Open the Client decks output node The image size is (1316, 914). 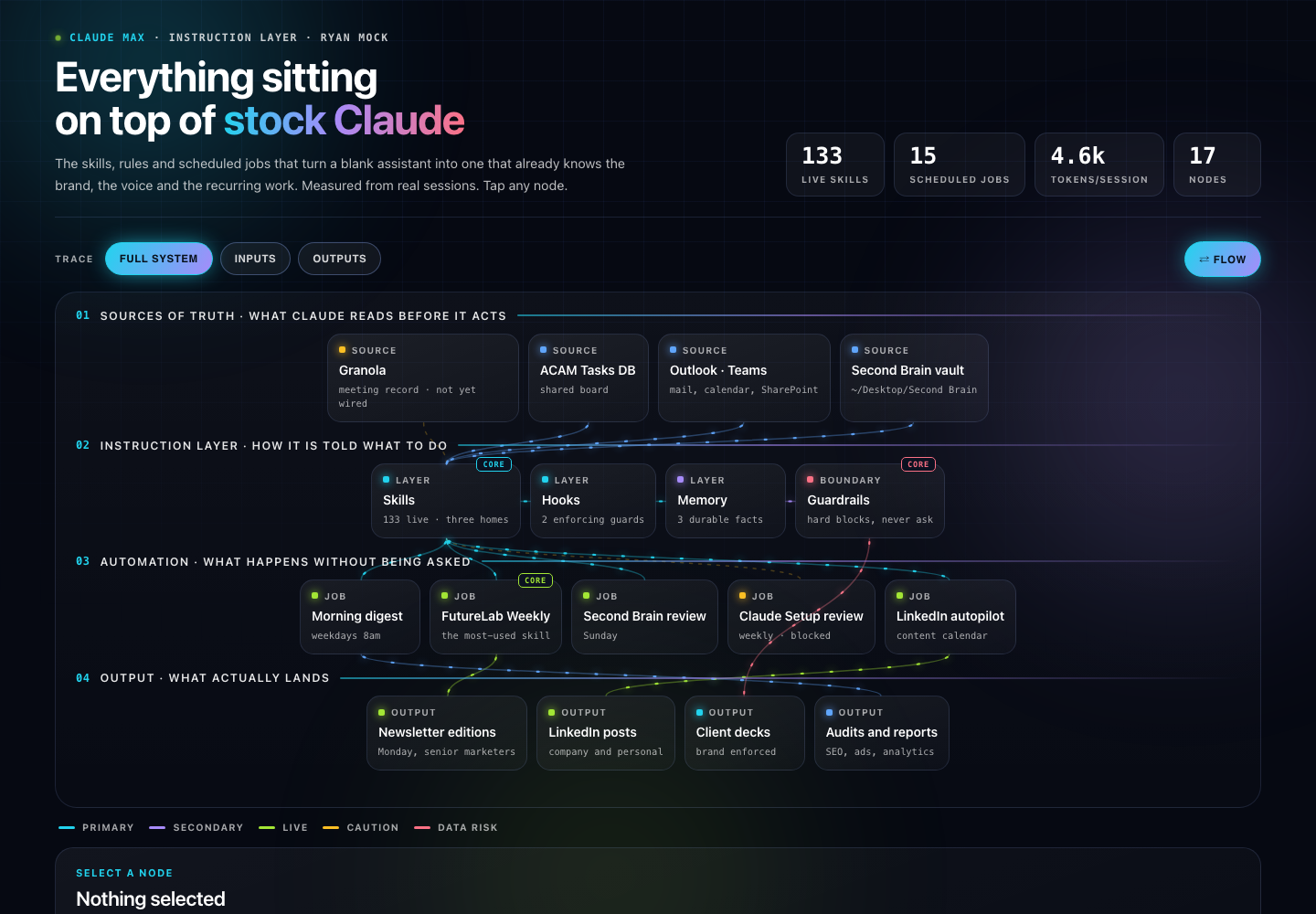[x=745, y=733]
